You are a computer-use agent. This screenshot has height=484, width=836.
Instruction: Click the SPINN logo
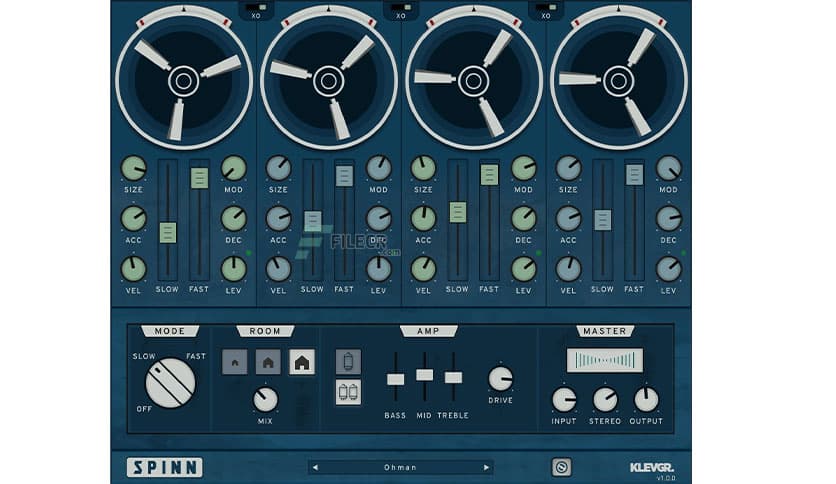coord(165,467)
